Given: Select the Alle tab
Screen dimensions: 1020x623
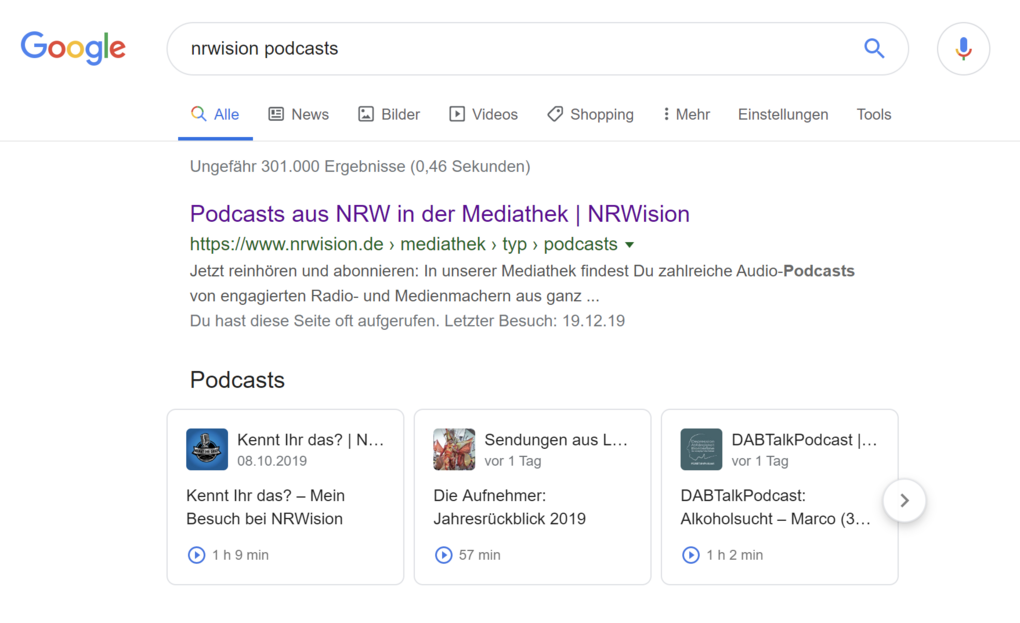Looking at the screenshot, I should (215, 114).
